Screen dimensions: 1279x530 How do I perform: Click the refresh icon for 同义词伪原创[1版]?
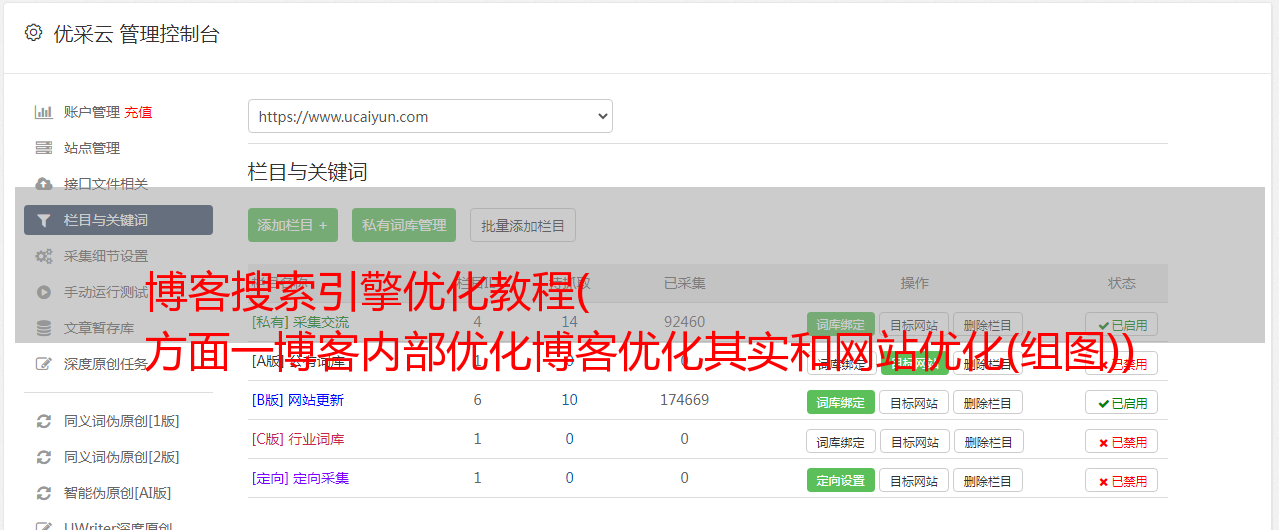click(43, 421)
